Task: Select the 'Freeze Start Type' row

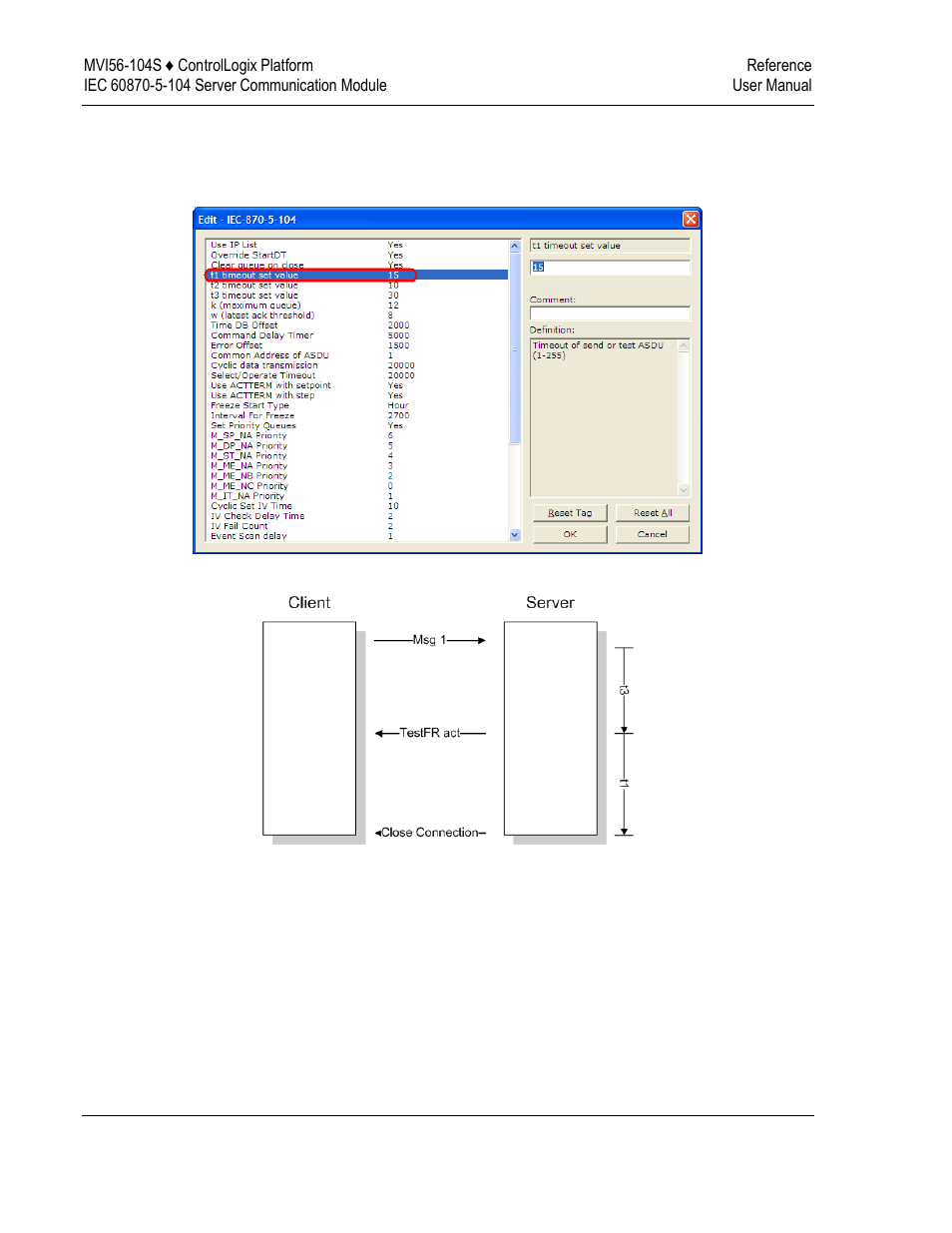Action: click(357, 405)
